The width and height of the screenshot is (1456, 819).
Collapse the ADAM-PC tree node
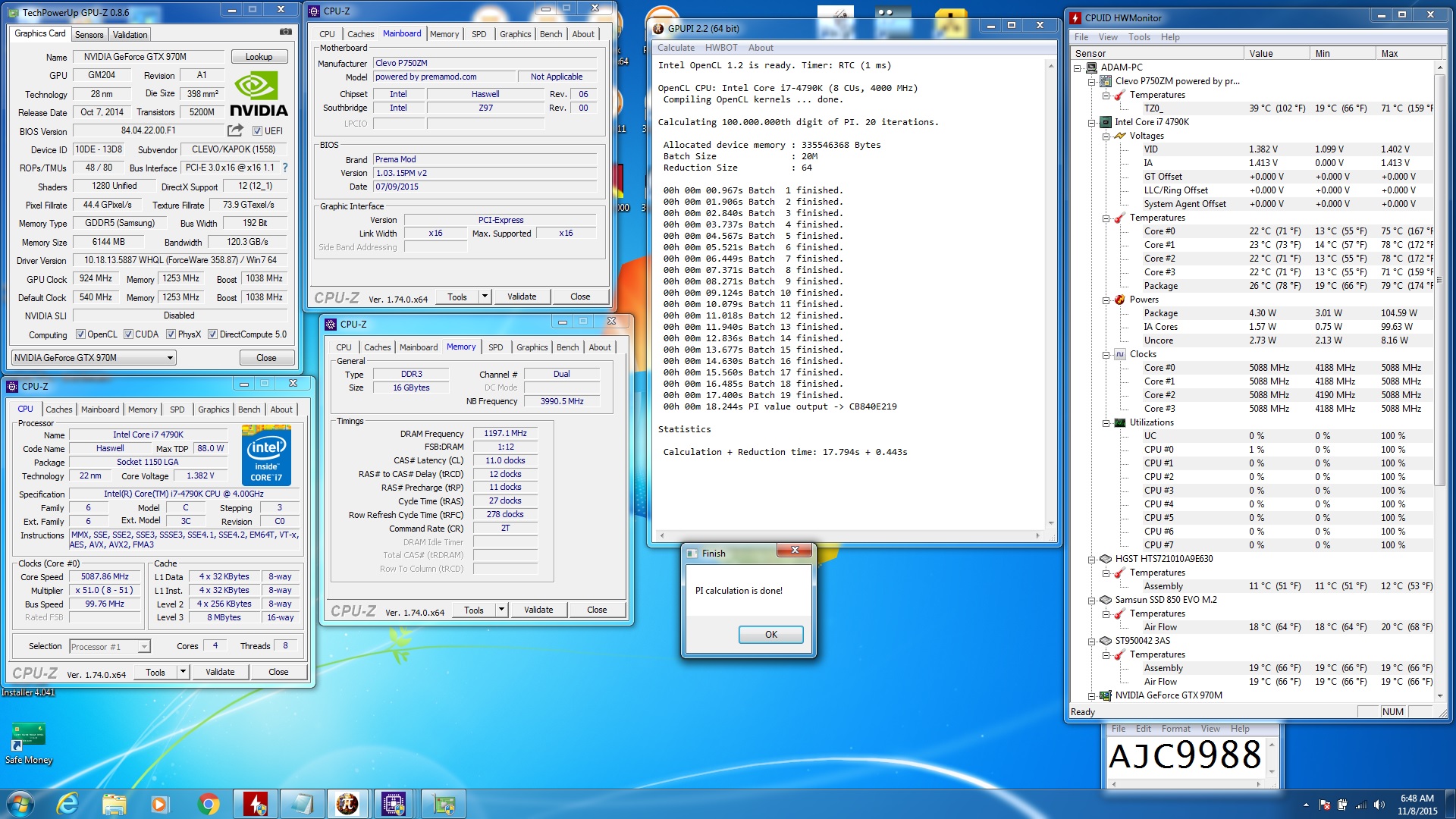coord(1078,67)
